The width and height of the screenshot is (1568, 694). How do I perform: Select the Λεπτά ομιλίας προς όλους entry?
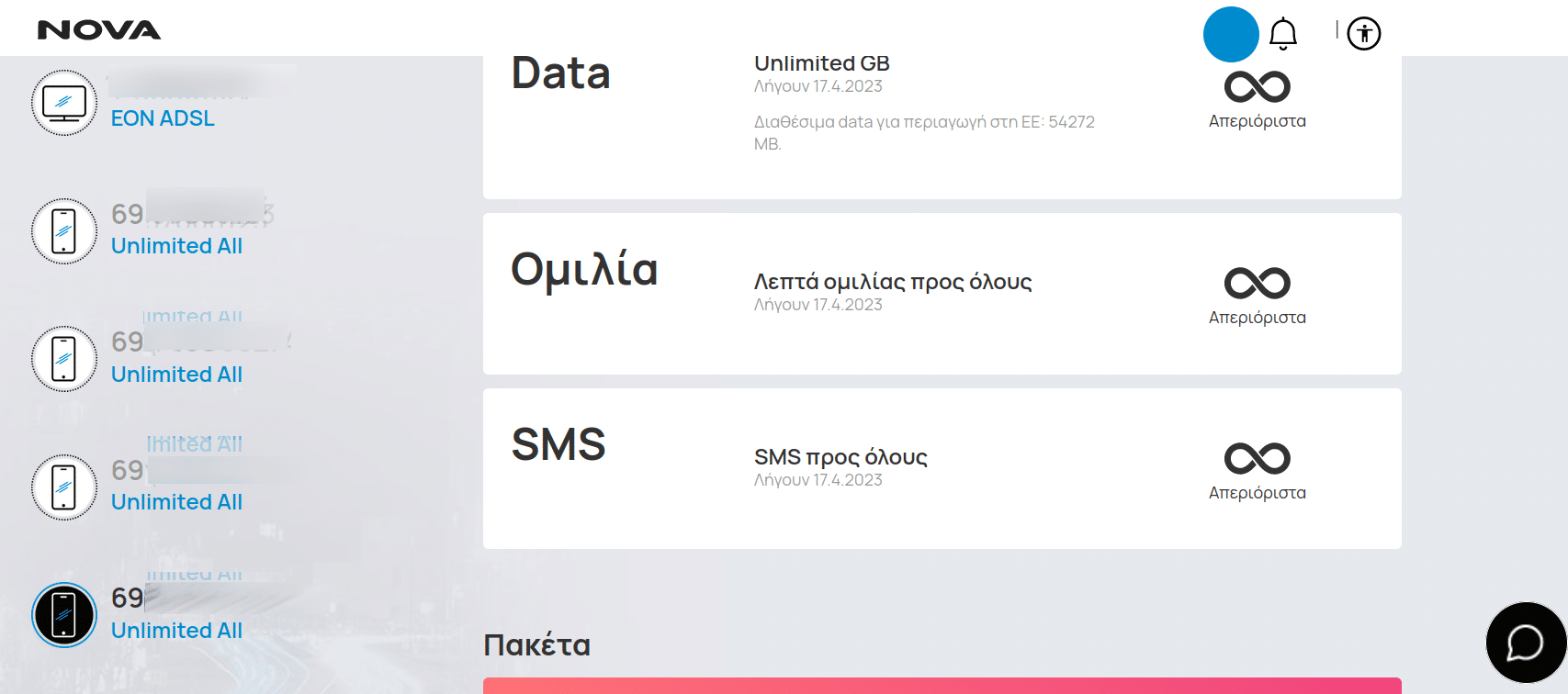click(x=893, y=282)
